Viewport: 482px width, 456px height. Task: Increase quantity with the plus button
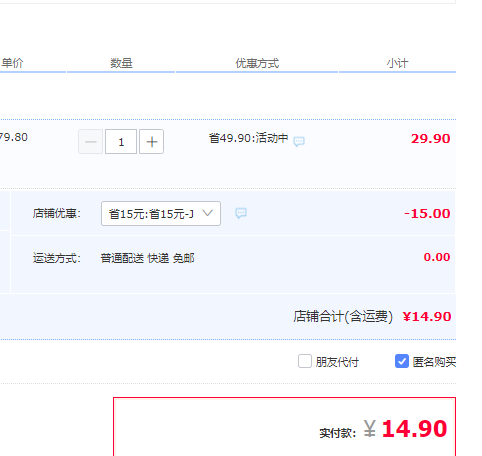pyautogui.click(x=151, y=142)
